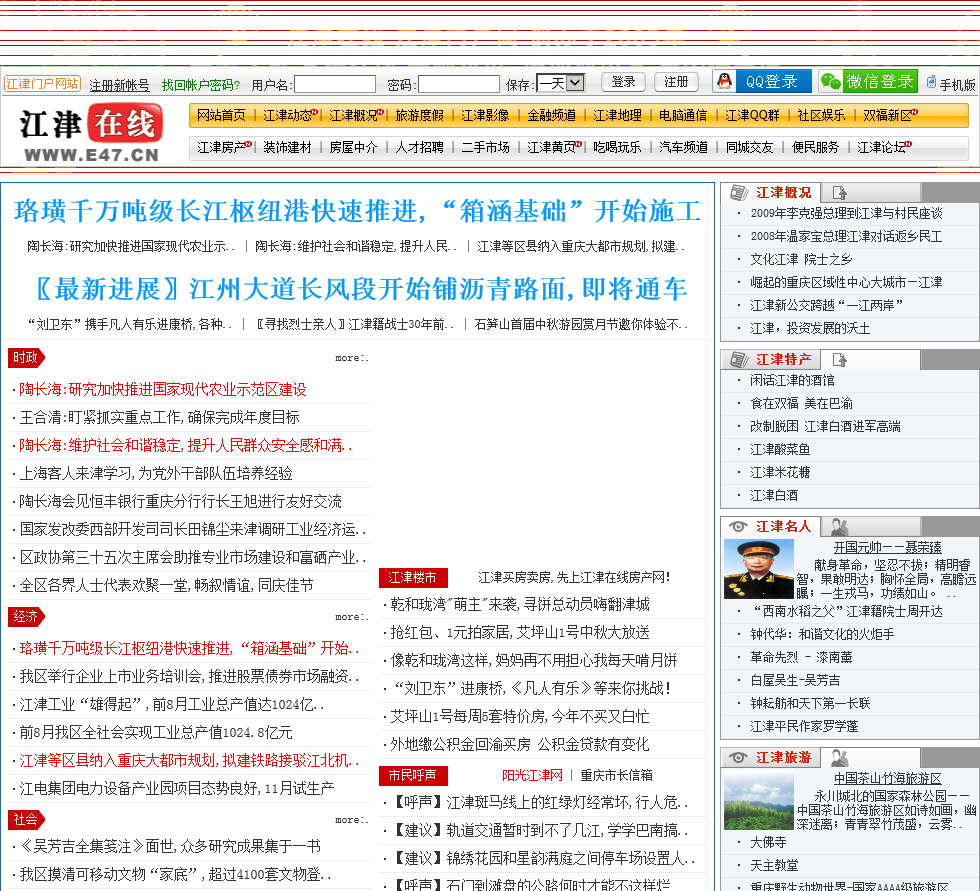Click the WeChat login icon

831,81
